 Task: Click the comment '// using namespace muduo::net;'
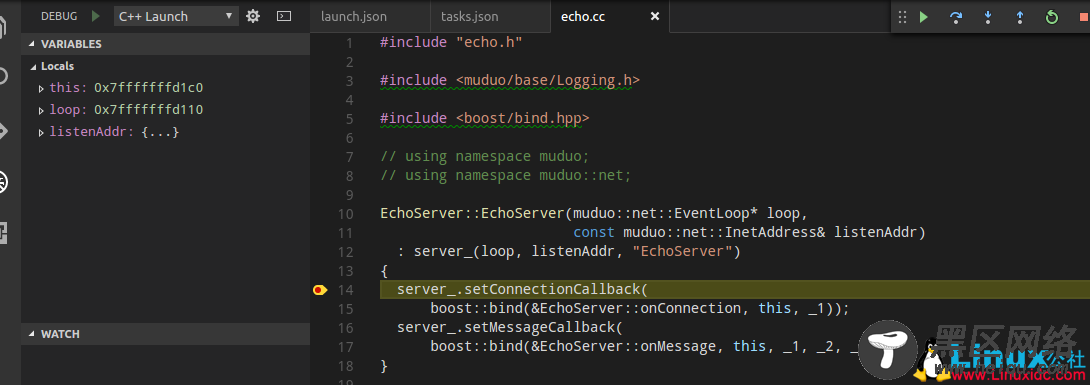(505, 175)
